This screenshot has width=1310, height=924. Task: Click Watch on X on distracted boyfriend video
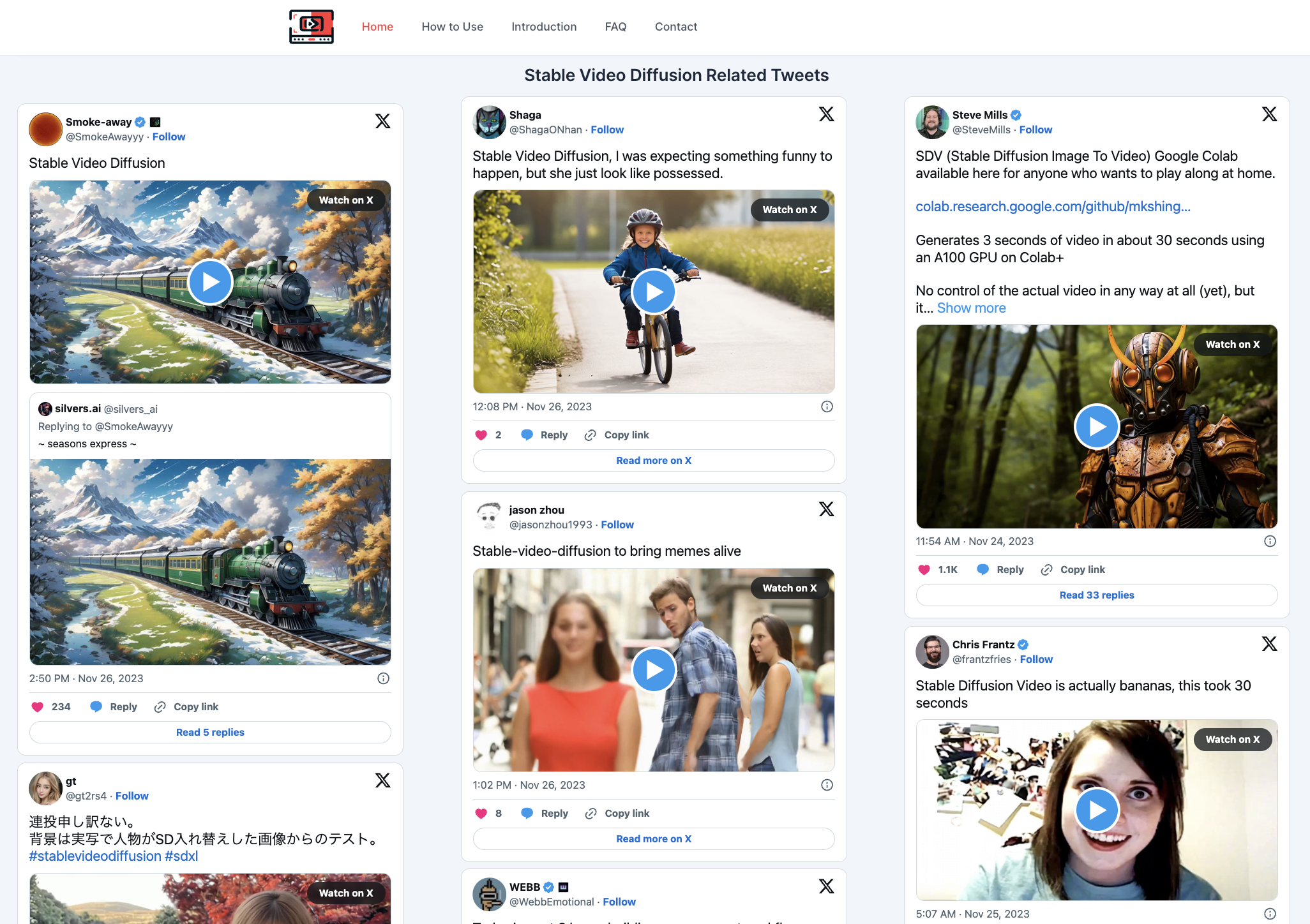click(789, 588)
